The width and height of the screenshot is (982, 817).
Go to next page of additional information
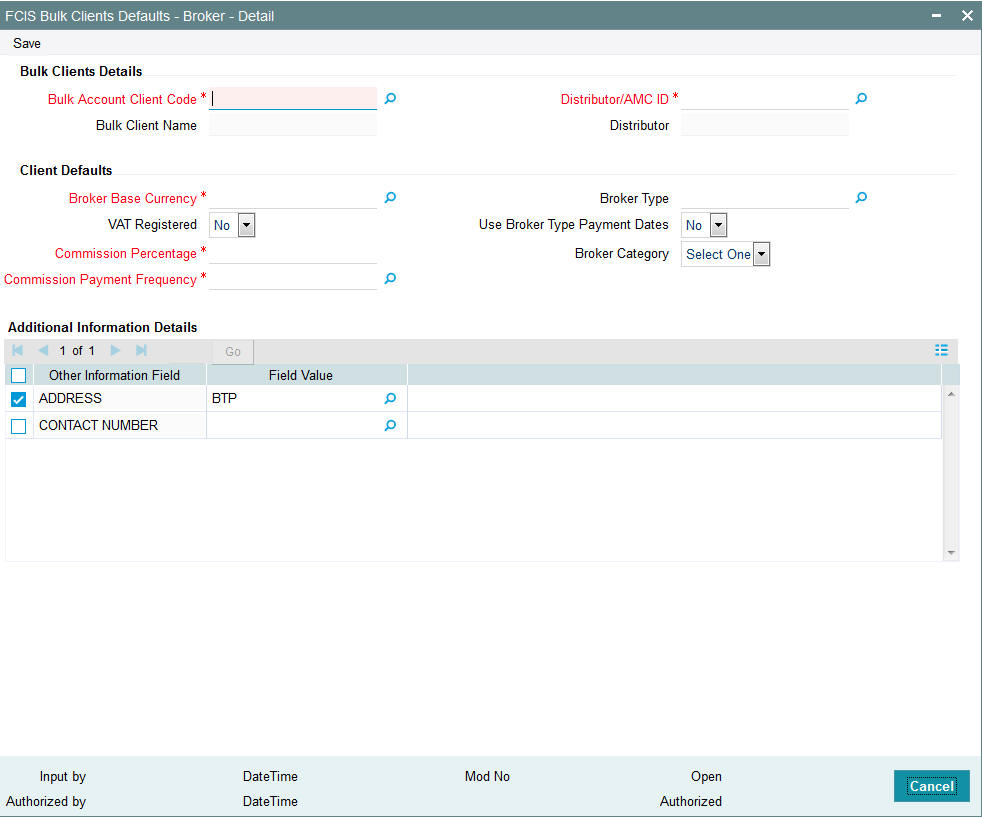(115, 351)
